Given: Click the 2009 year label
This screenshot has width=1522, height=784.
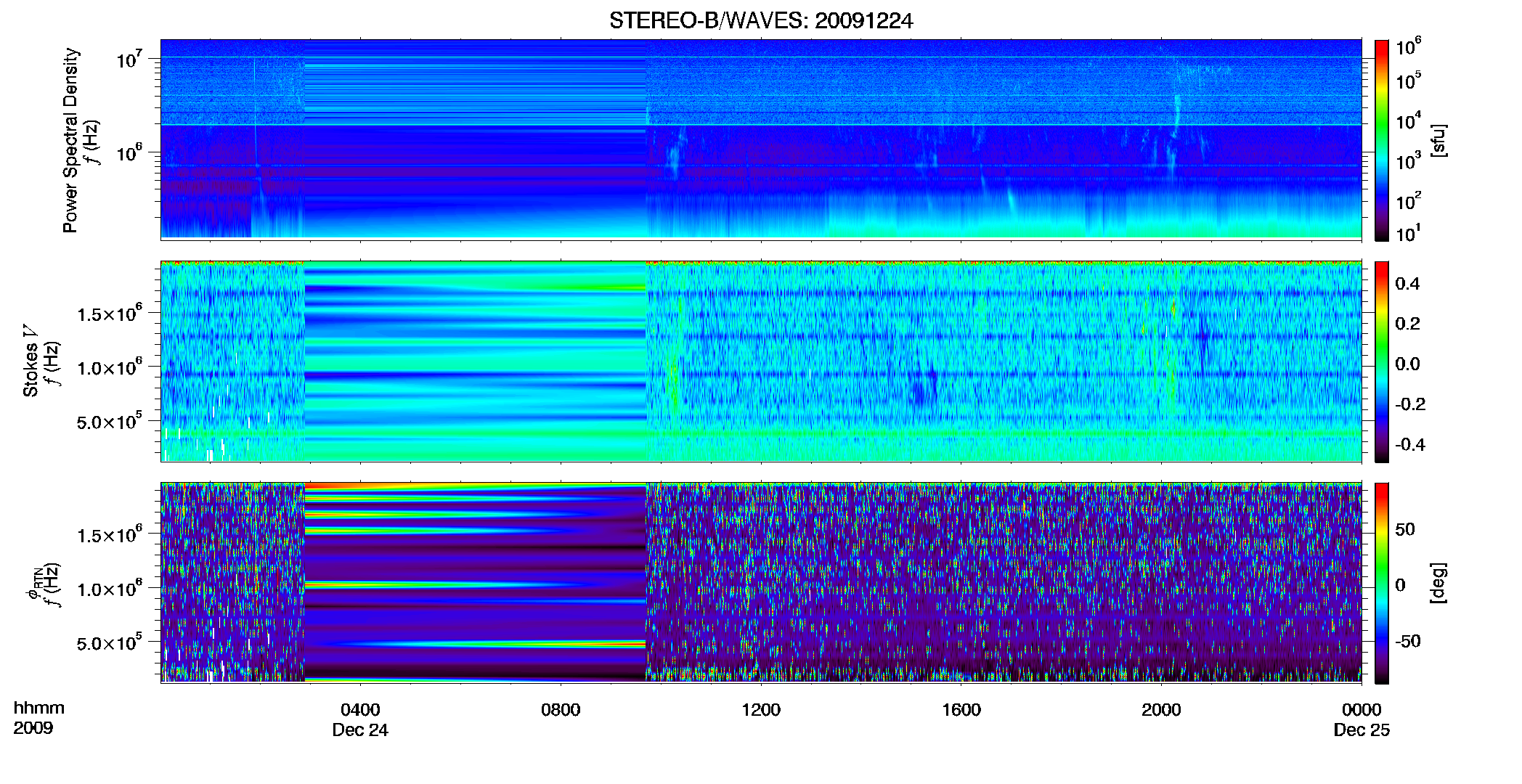Looking at the screenshot, I should pos(33,728).
